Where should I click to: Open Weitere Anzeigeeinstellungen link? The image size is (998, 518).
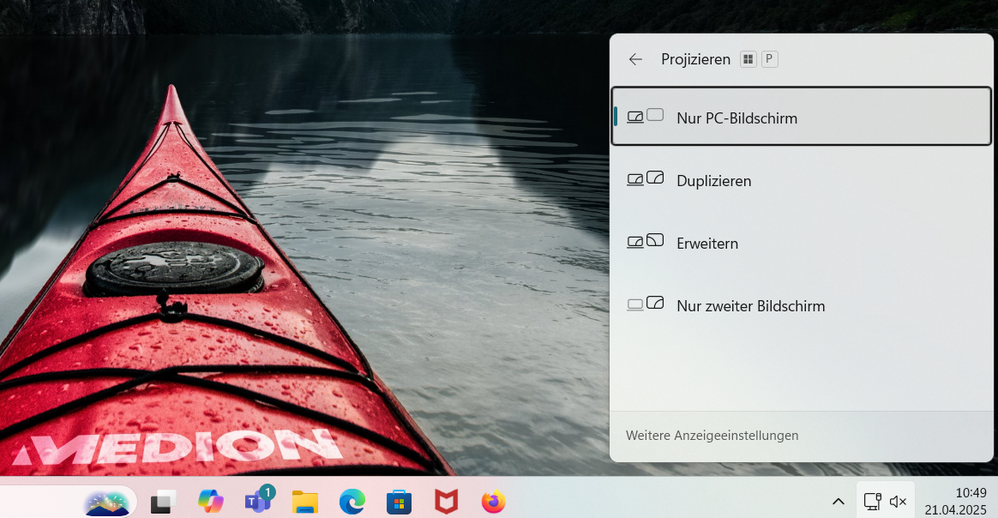712,436
